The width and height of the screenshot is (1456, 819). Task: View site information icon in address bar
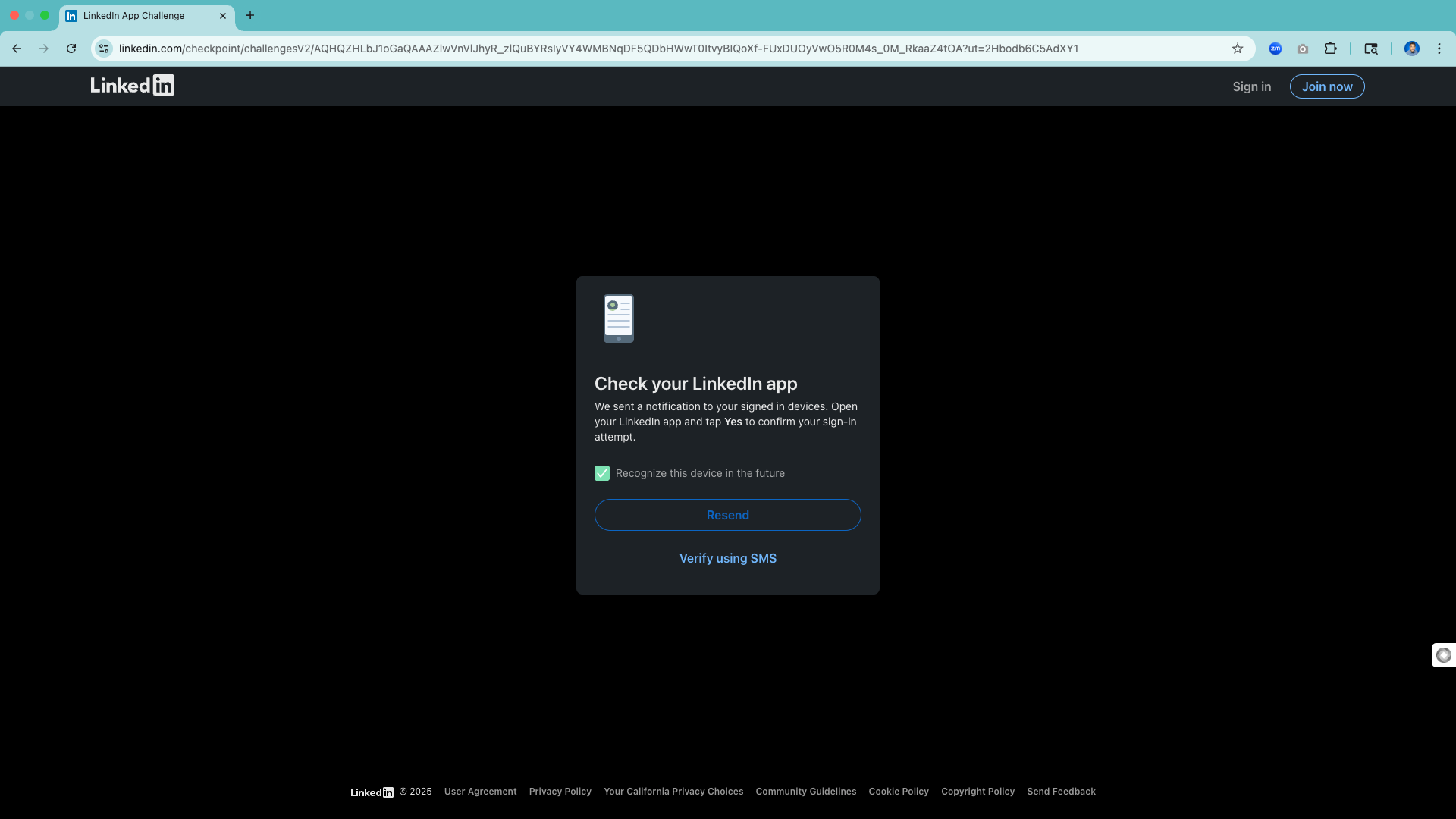point(104,49)
